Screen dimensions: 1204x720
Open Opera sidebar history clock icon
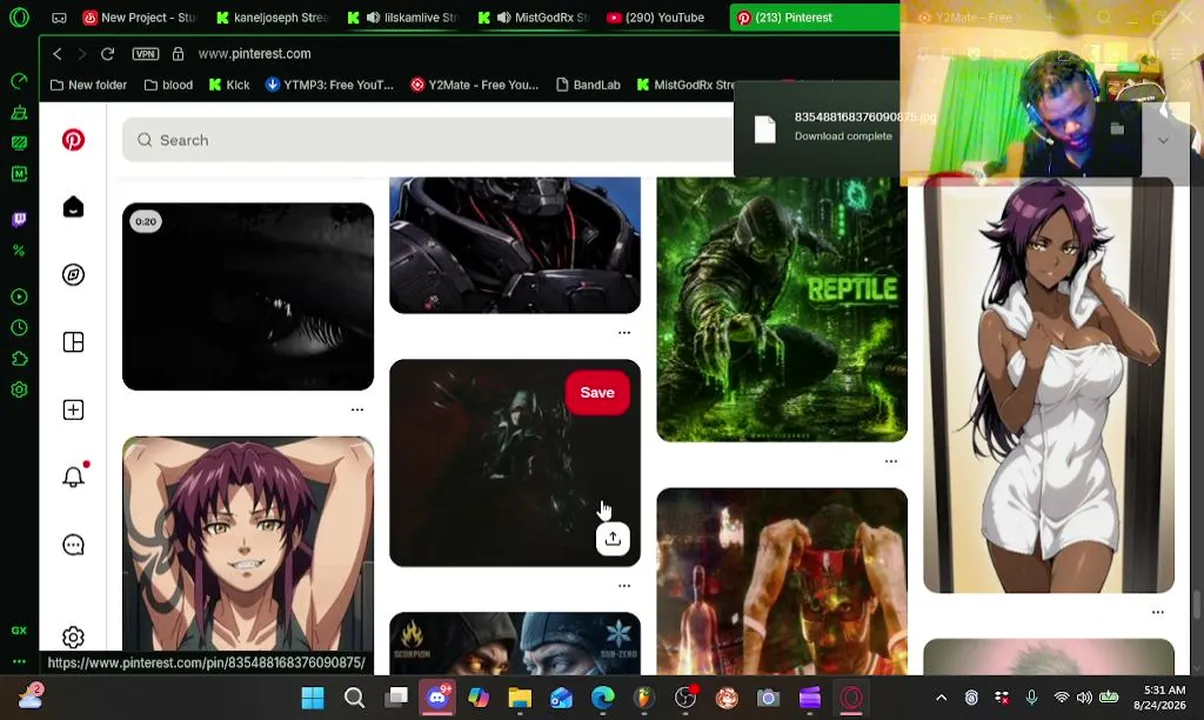point(19,328)
